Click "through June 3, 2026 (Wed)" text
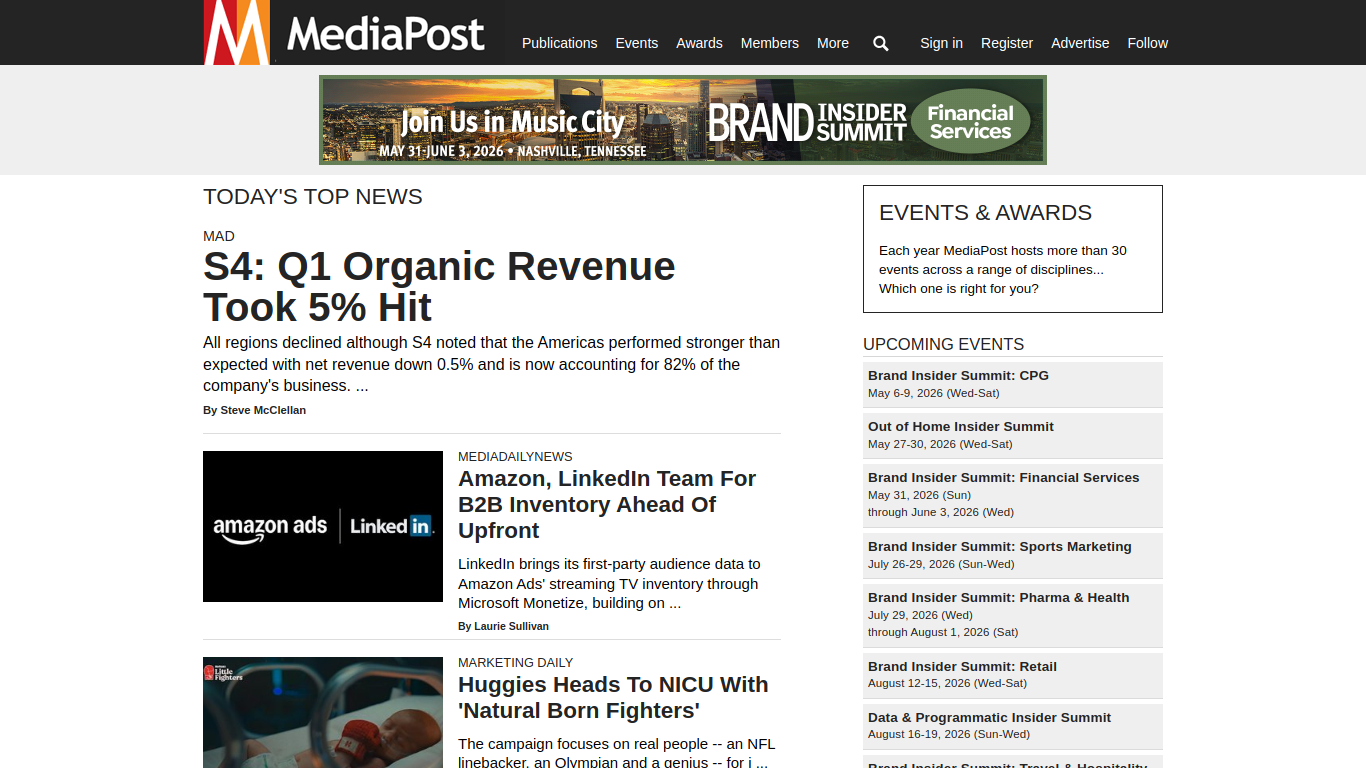The width and height of the screenshot is (1366, 768). click(941, 512)
